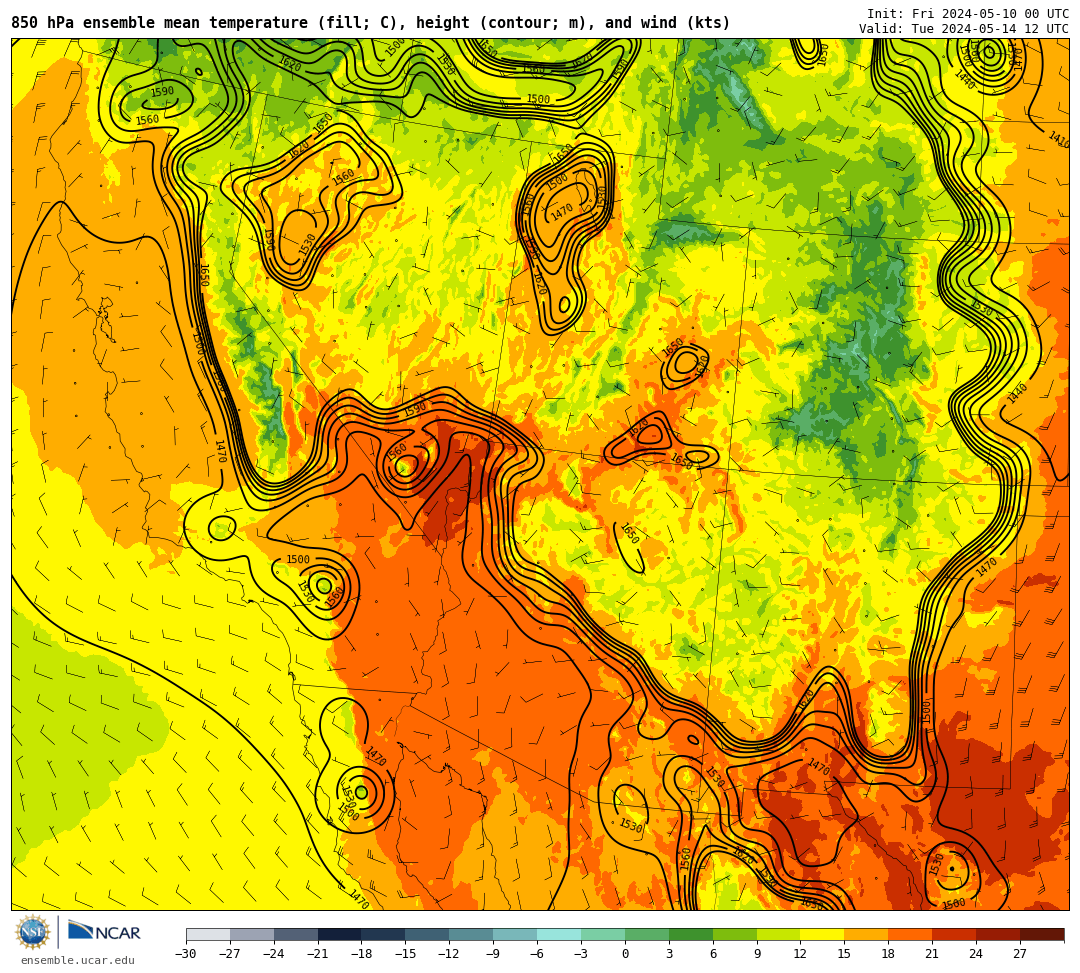Click the Init: Fri 2024-05-10 00 UTC text

(x=968, y=14)
